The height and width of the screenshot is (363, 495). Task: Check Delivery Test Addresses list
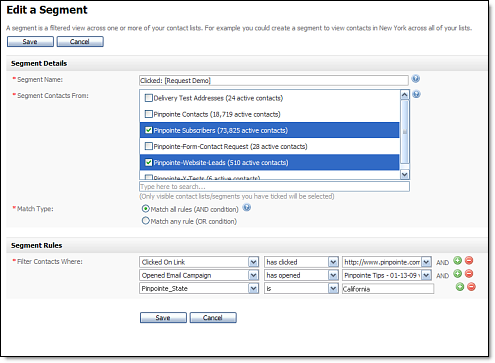tap(149, 98)
